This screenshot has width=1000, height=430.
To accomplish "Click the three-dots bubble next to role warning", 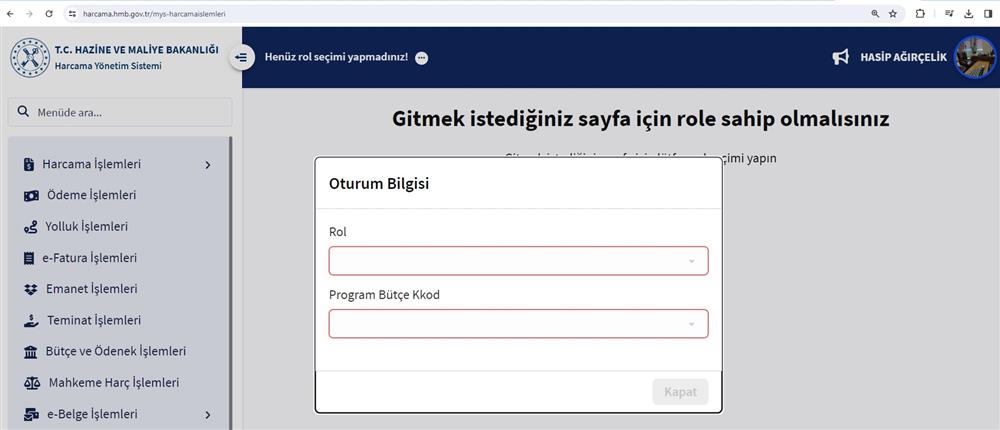I will point(422,58).
